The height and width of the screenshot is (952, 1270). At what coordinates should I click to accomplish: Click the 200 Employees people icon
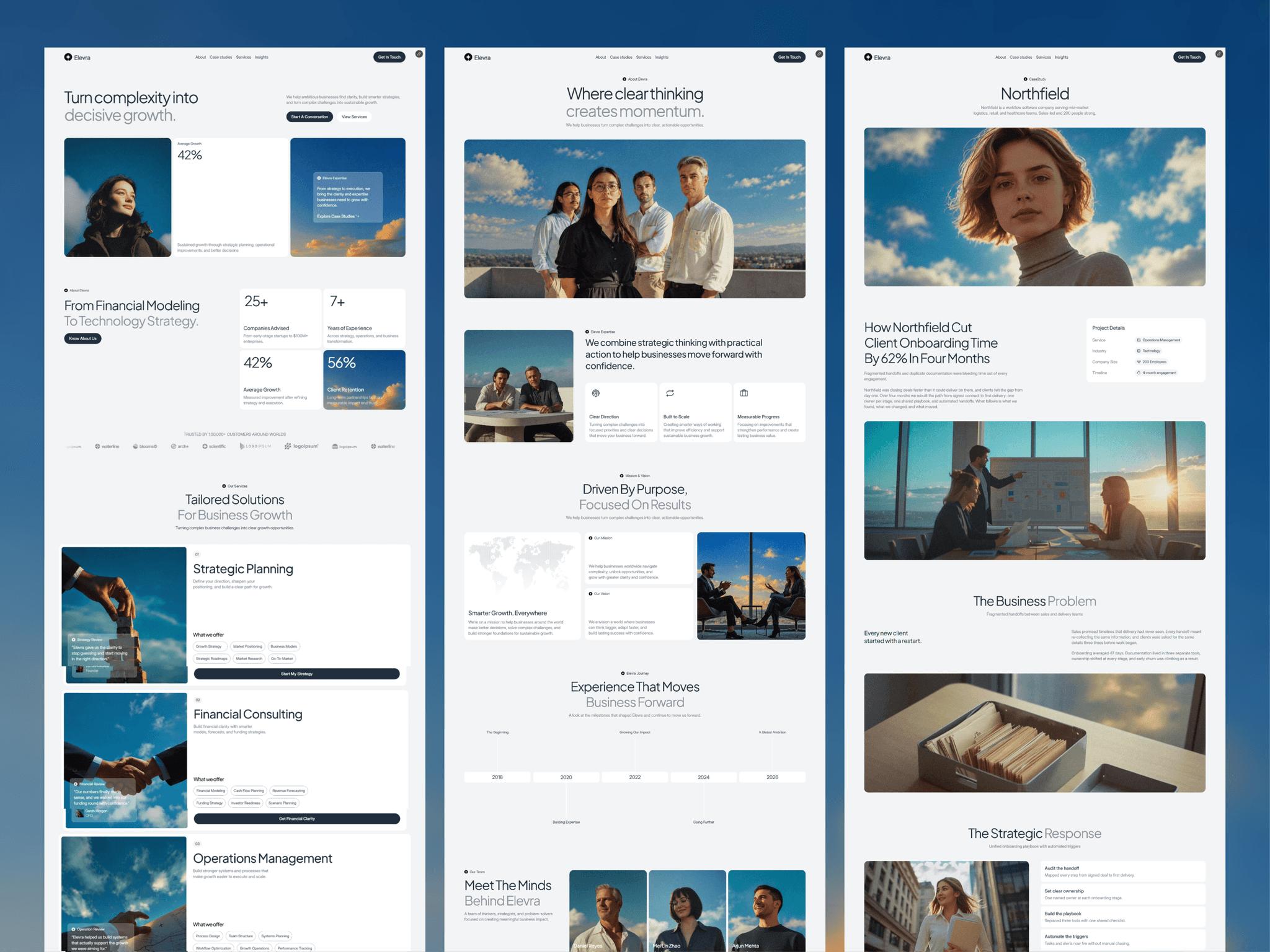(1139, 362)
